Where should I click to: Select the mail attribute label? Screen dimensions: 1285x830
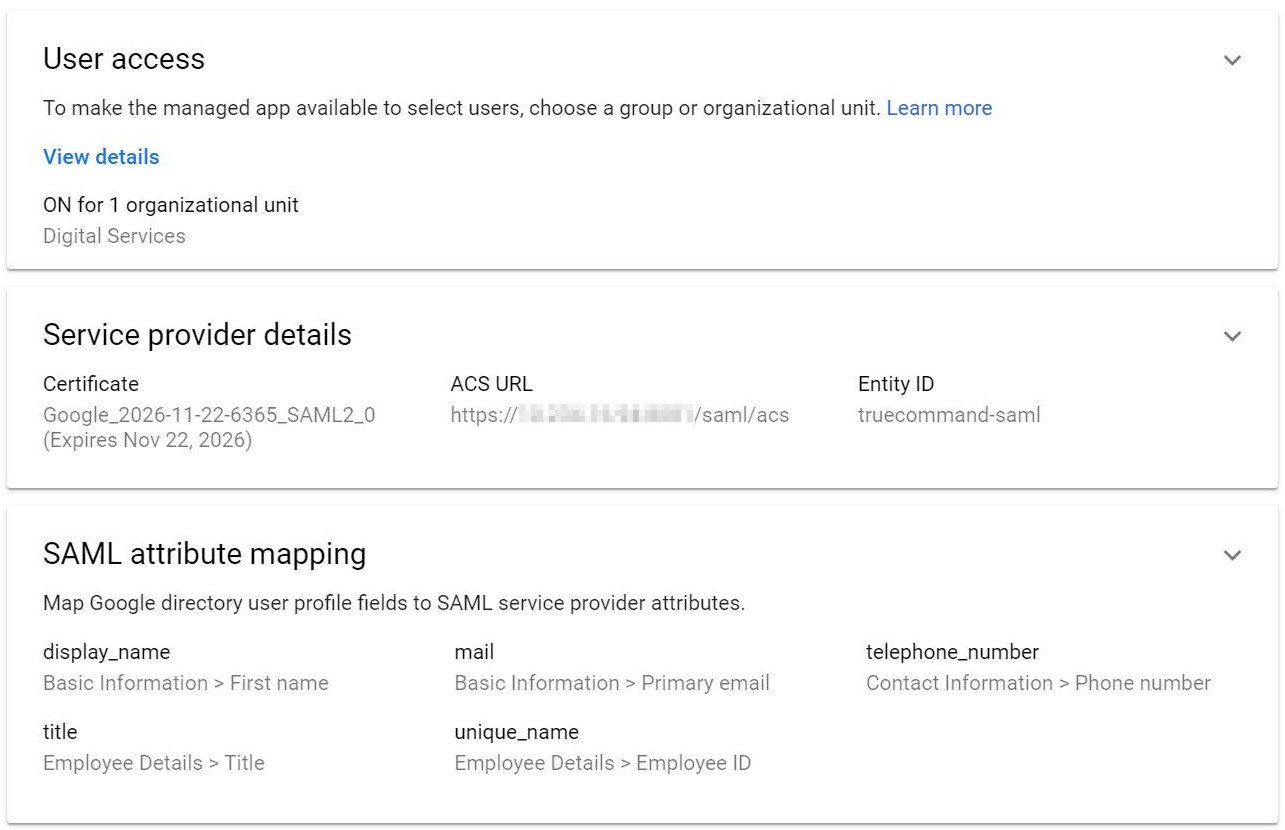(x=474, y=652)
